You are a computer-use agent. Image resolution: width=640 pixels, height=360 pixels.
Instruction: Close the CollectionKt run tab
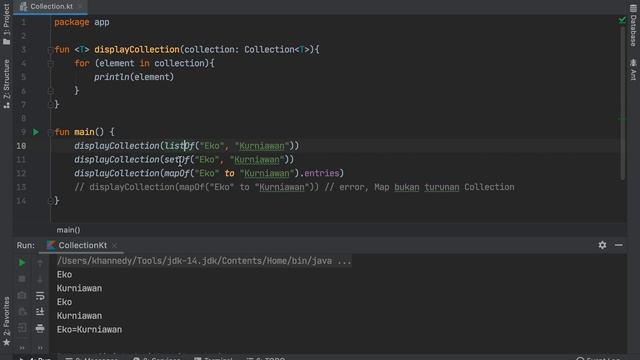click(x=114, y=245)
